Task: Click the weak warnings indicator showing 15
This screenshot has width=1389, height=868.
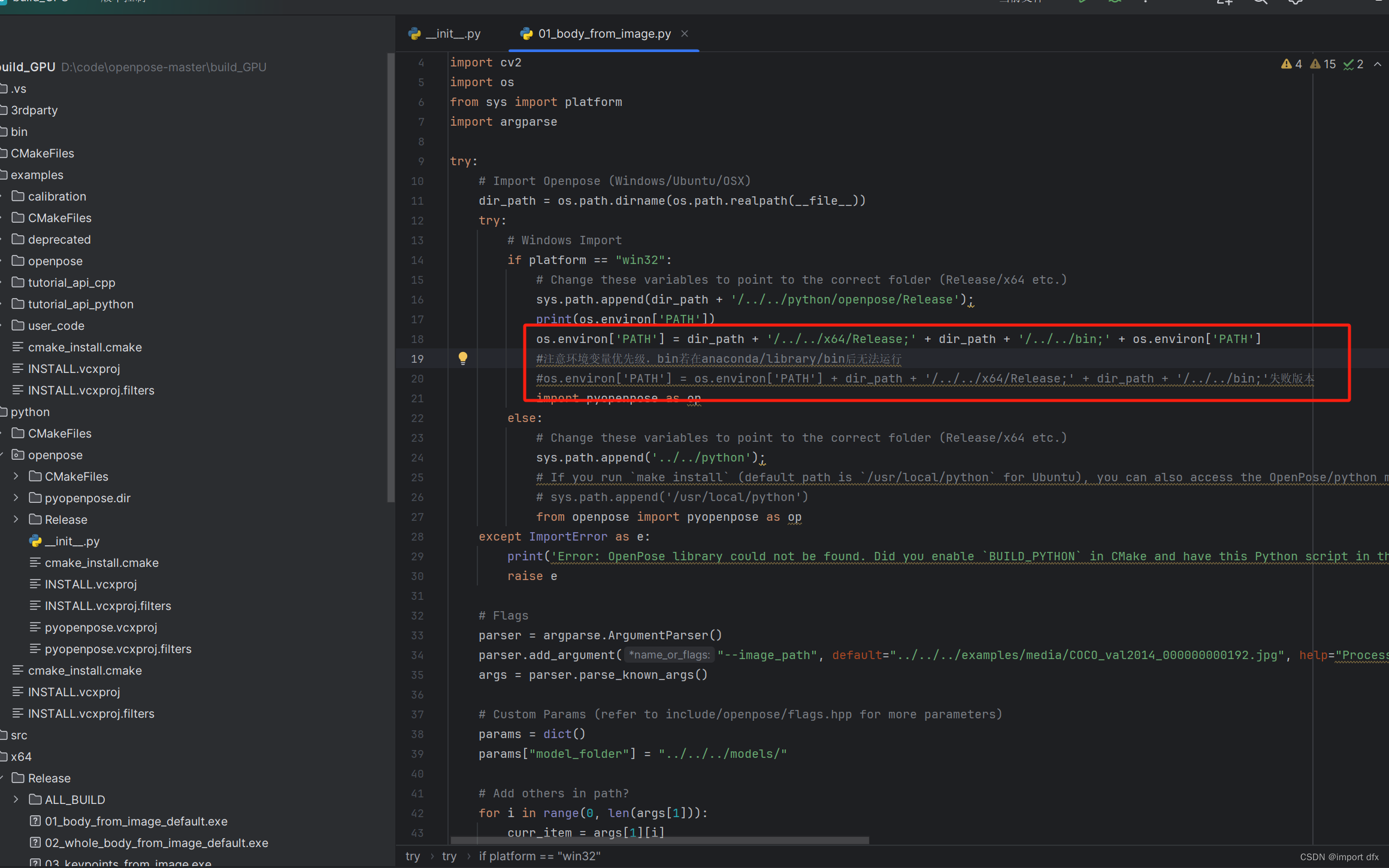Action: click(x=1322, y=64)
